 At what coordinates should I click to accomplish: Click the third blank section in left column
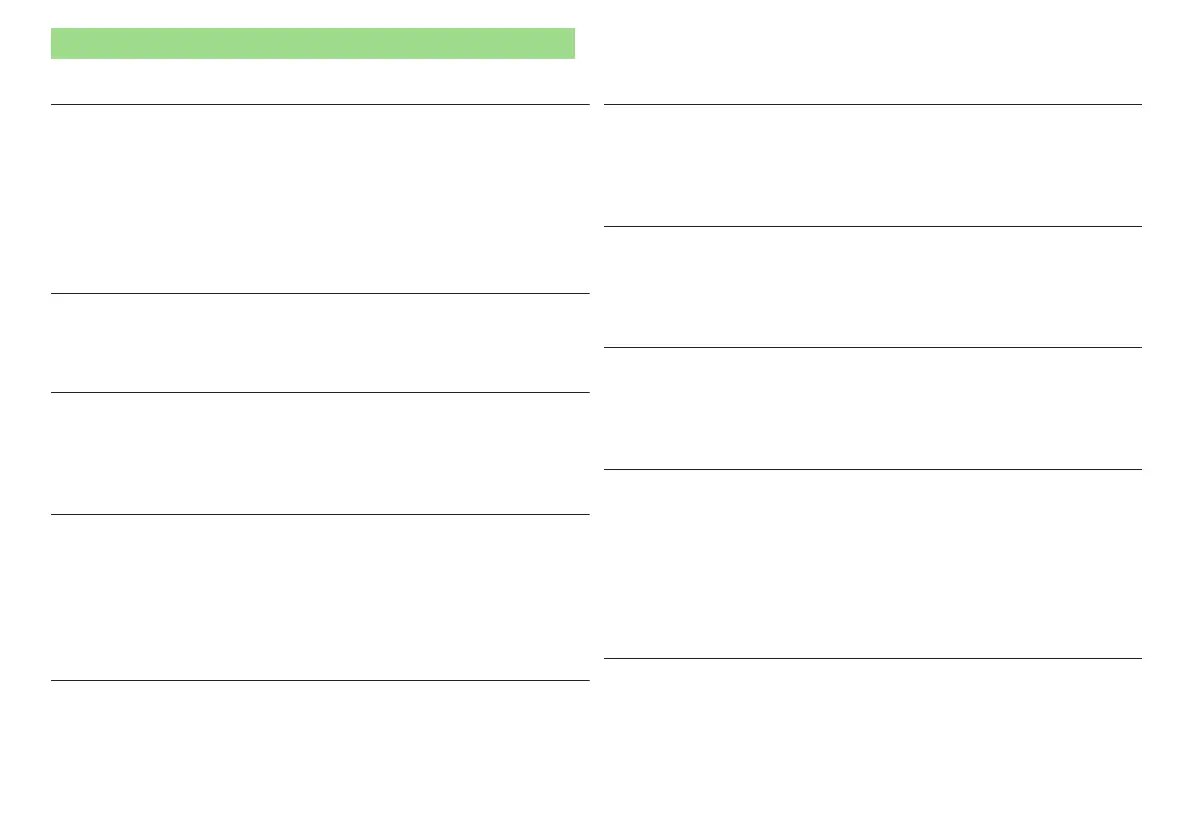[x=320, y=453]
